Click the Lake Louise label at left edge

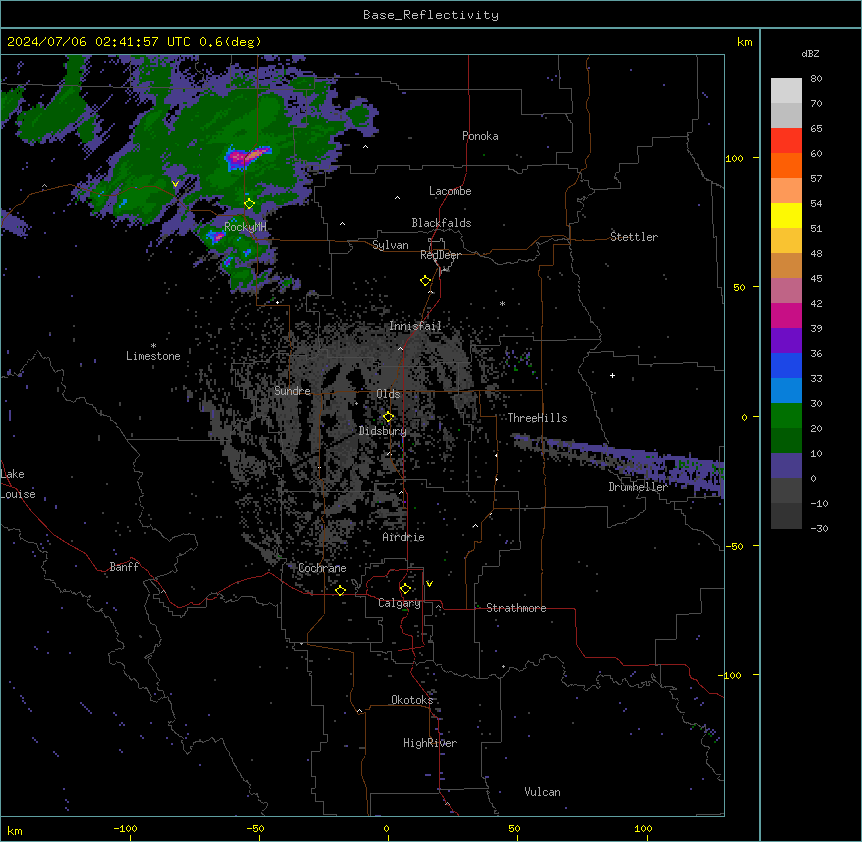(x=18, y=484)
